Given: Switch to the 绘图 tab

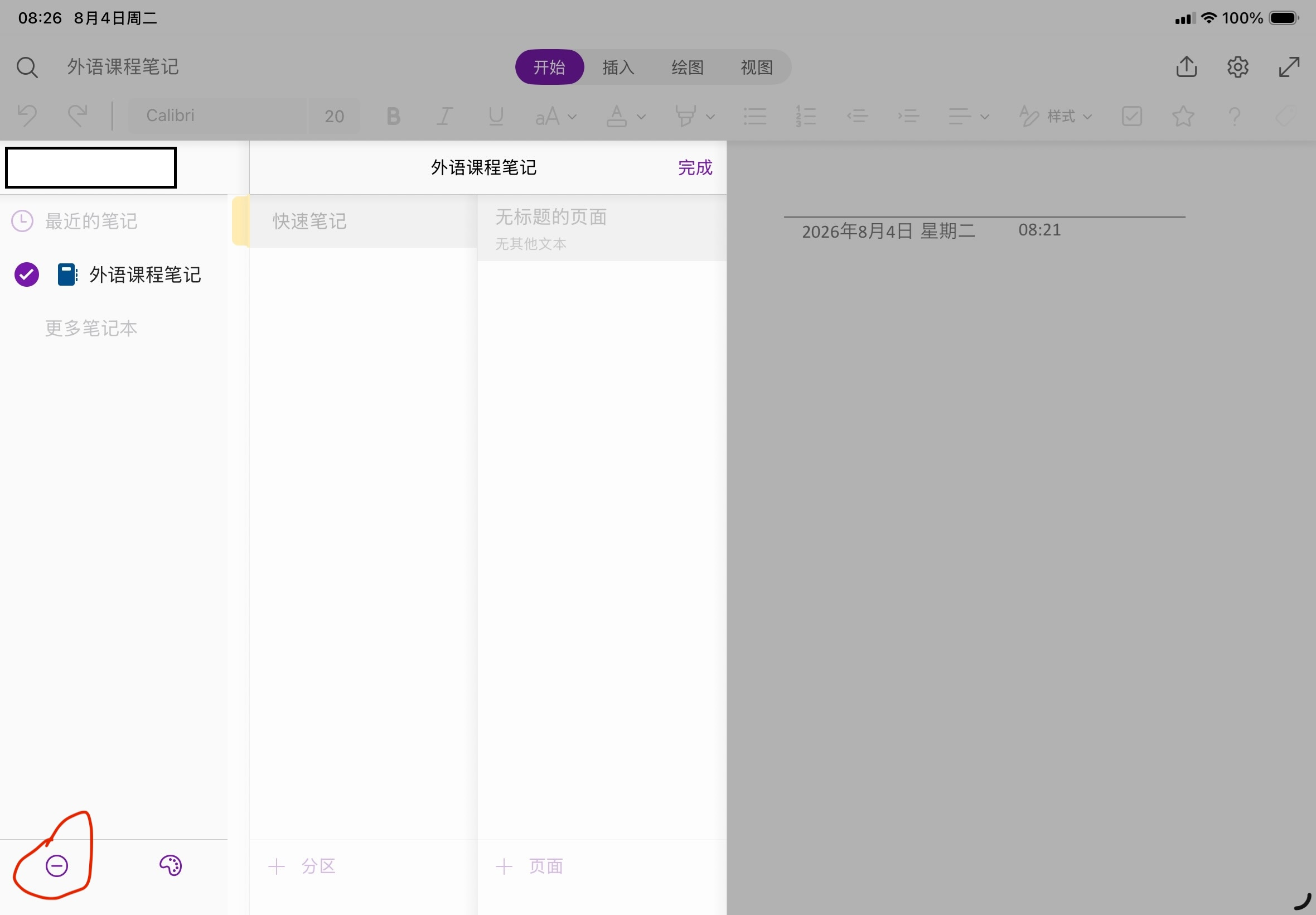Looking at the screenshot, I should pos(688,67).
